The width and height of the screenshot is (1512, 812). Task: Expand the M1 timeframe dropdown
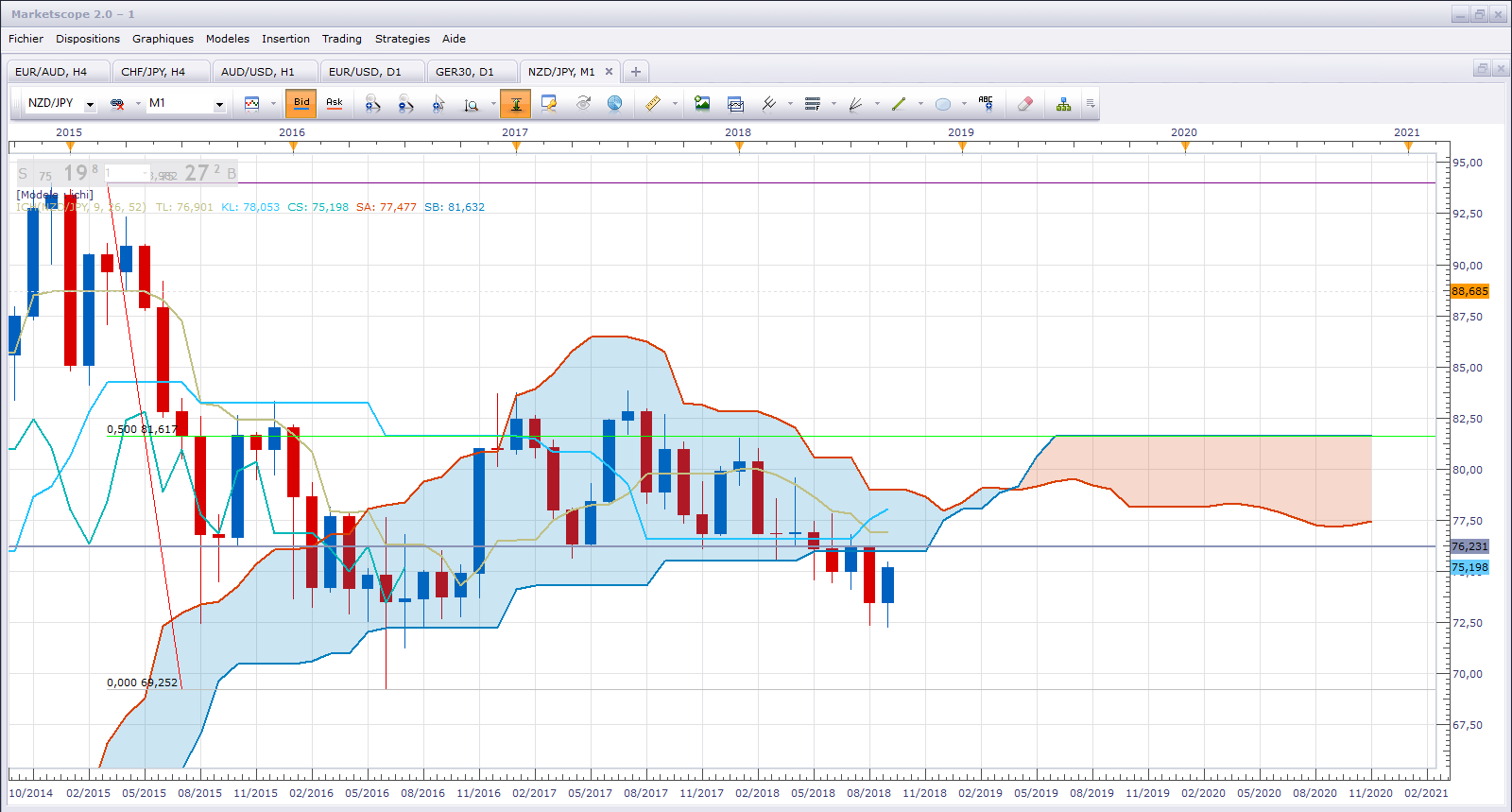[219, 104]
